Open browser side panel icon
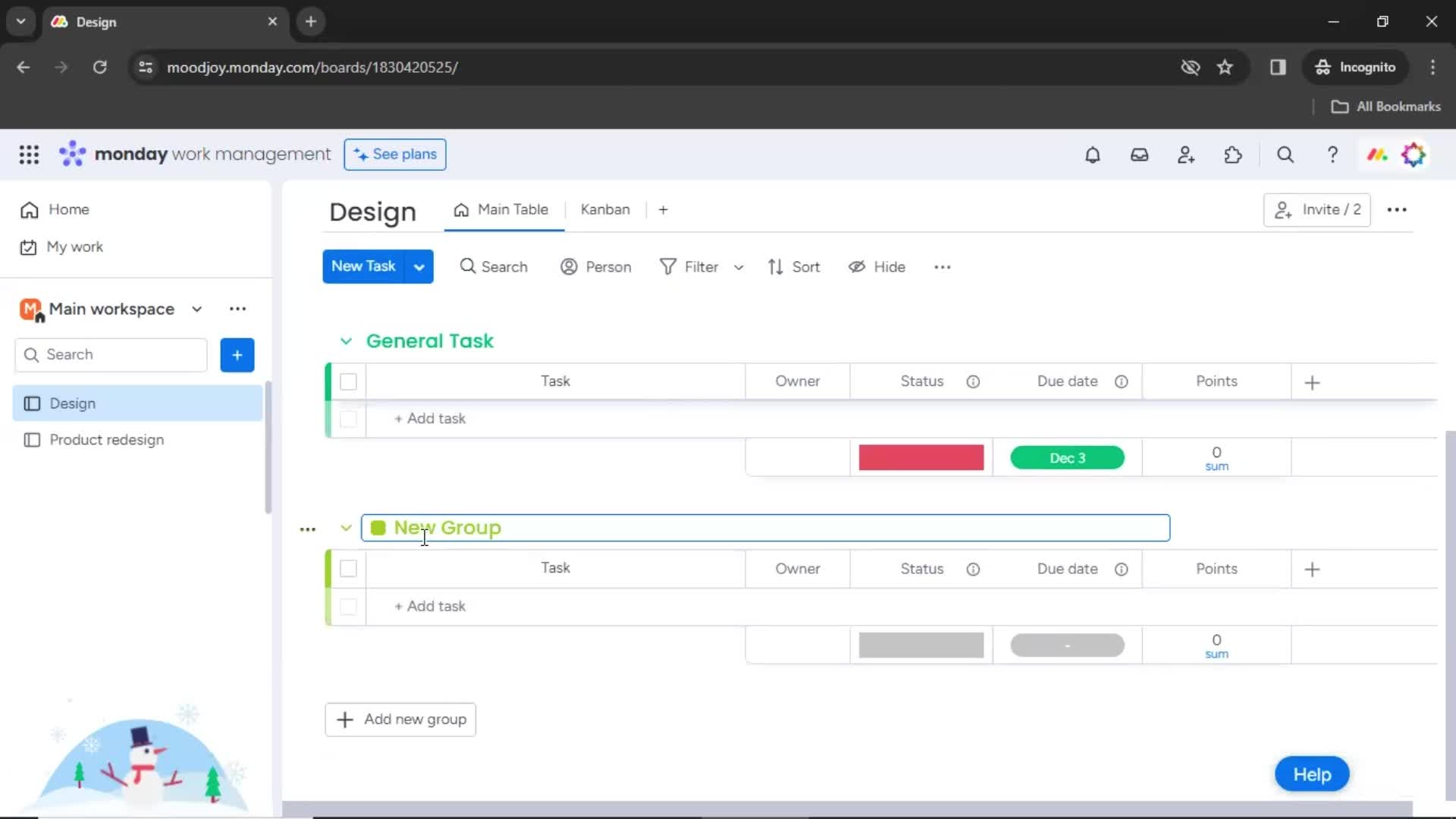 pyautogui.click(x=1278, y=67)
